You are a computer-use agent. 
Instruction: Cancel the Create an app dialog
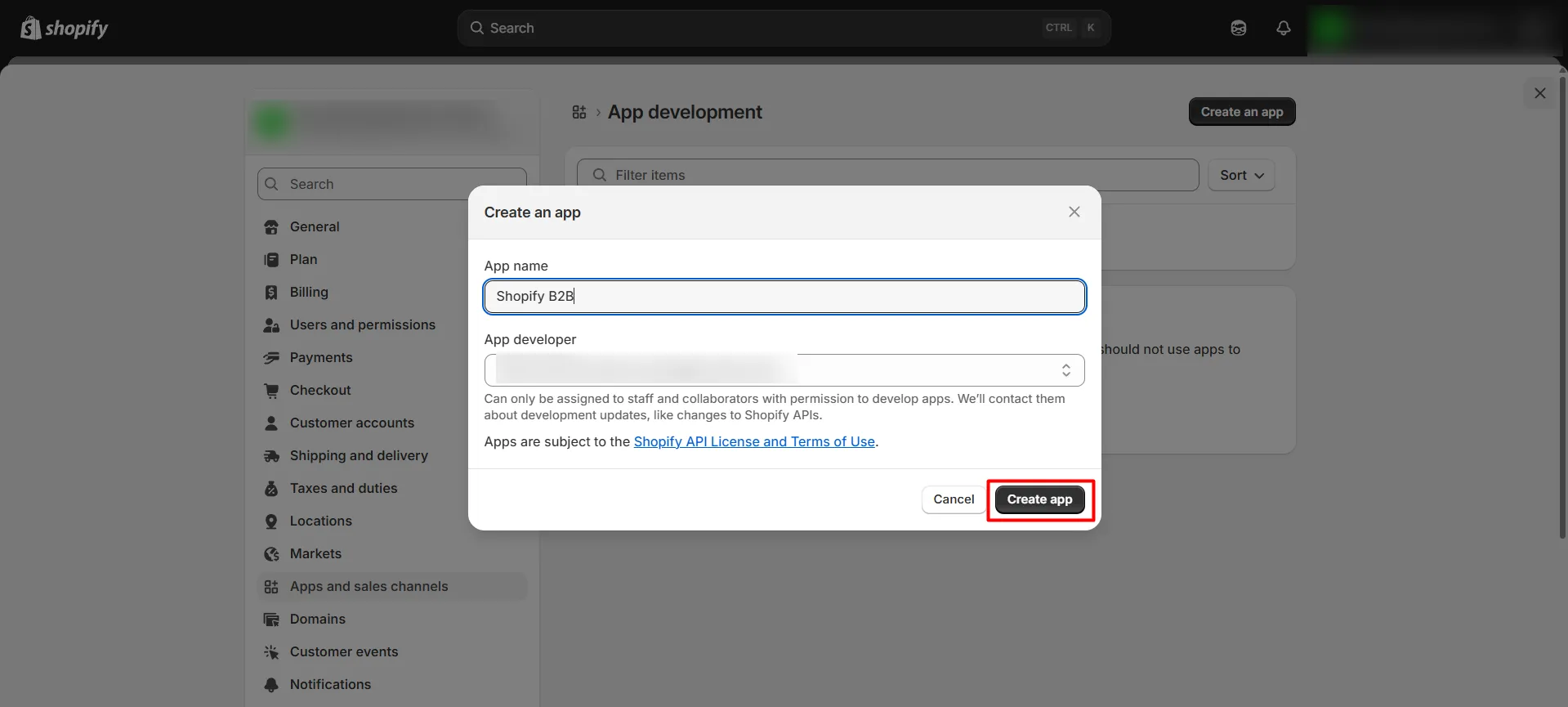[x=954, y=499]
